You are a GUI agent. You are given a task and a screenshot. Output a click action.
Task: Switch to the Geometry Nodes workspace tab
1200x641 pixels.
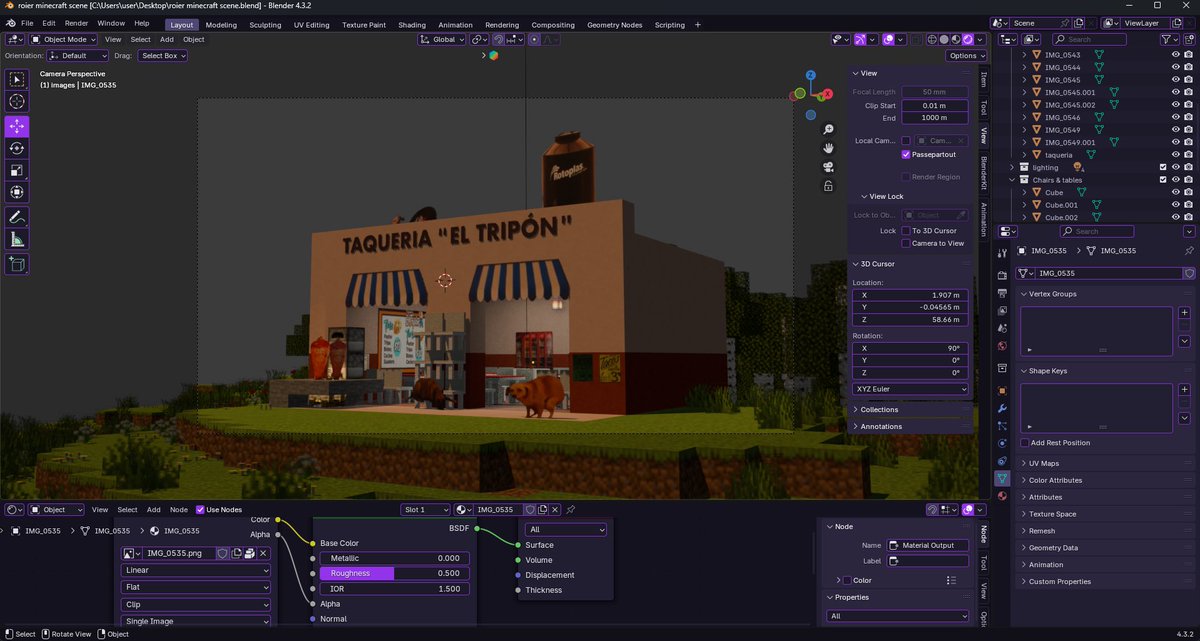(615, 25)
